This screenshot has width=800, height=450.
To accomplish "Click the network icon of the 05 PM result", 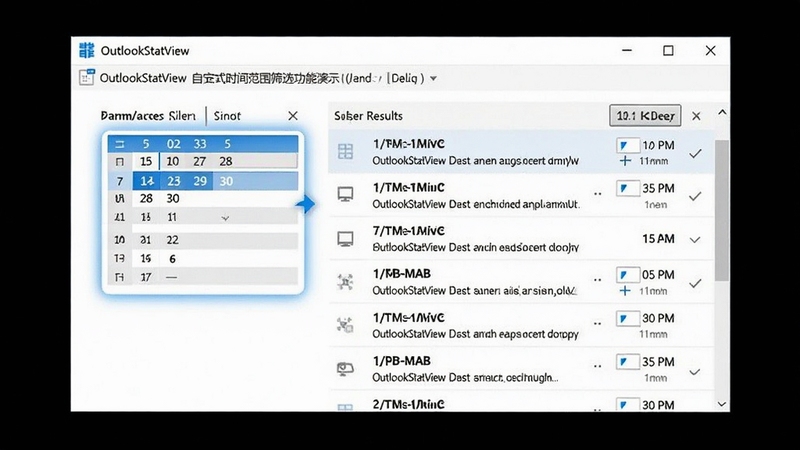I will pos(345,282).
